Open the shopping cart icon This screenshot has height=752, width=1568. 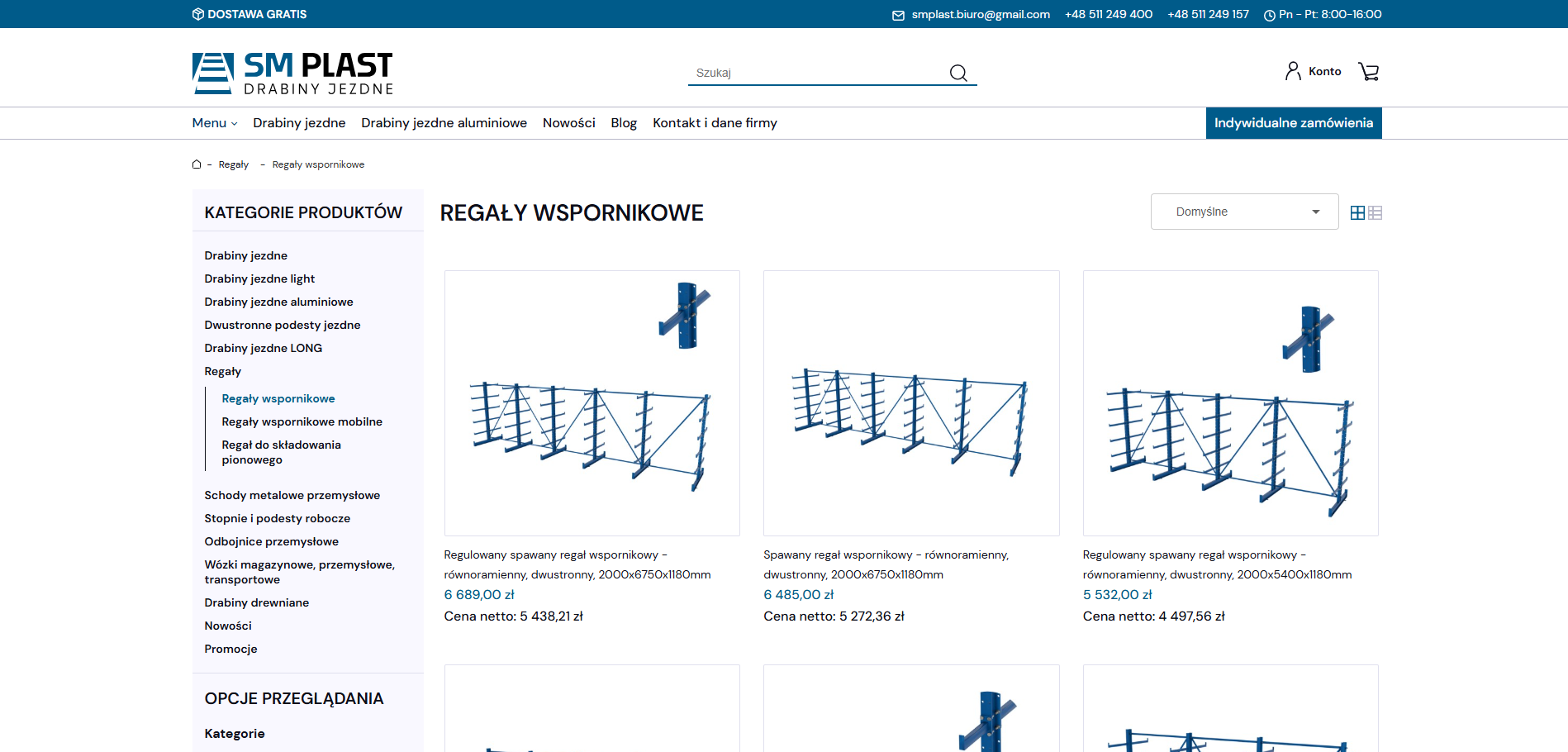point(1369,72)
